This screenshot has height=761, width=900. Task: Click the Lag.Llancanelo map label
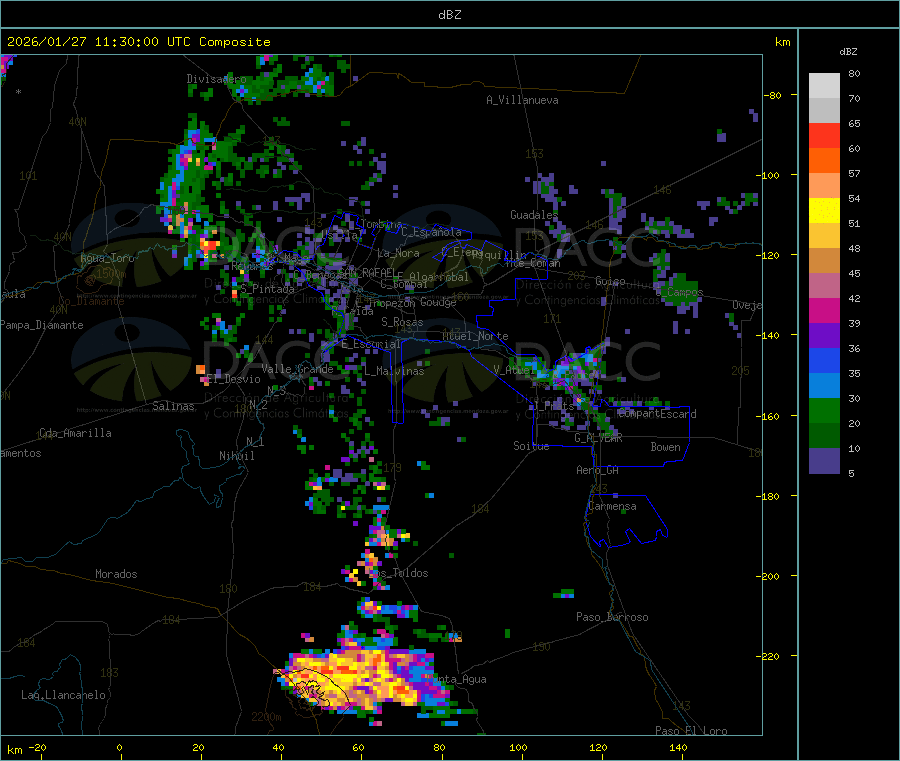point(63,695)
